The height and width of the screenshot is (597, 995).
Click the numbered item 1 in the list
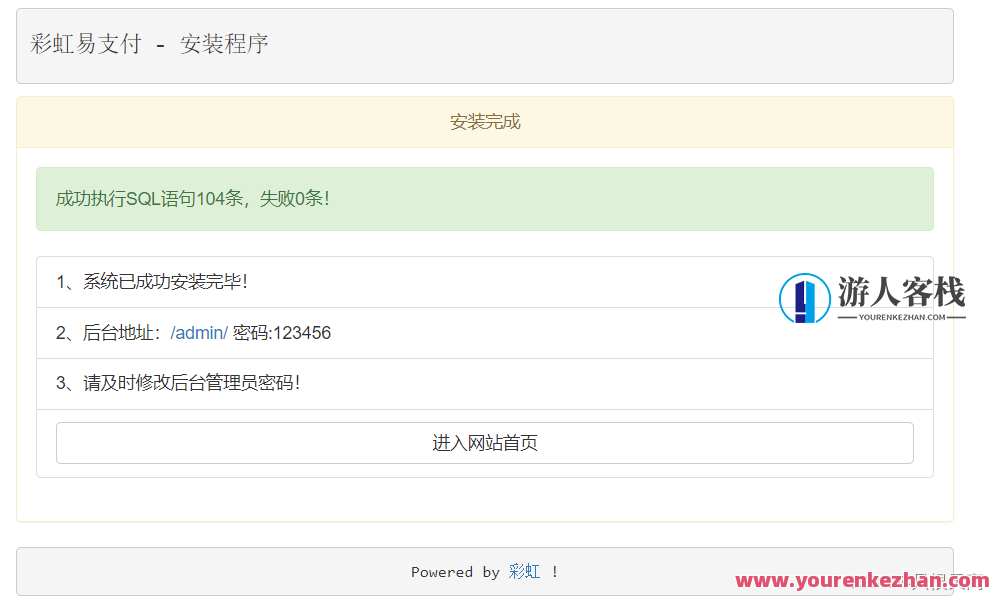click(x=60, y=281)
